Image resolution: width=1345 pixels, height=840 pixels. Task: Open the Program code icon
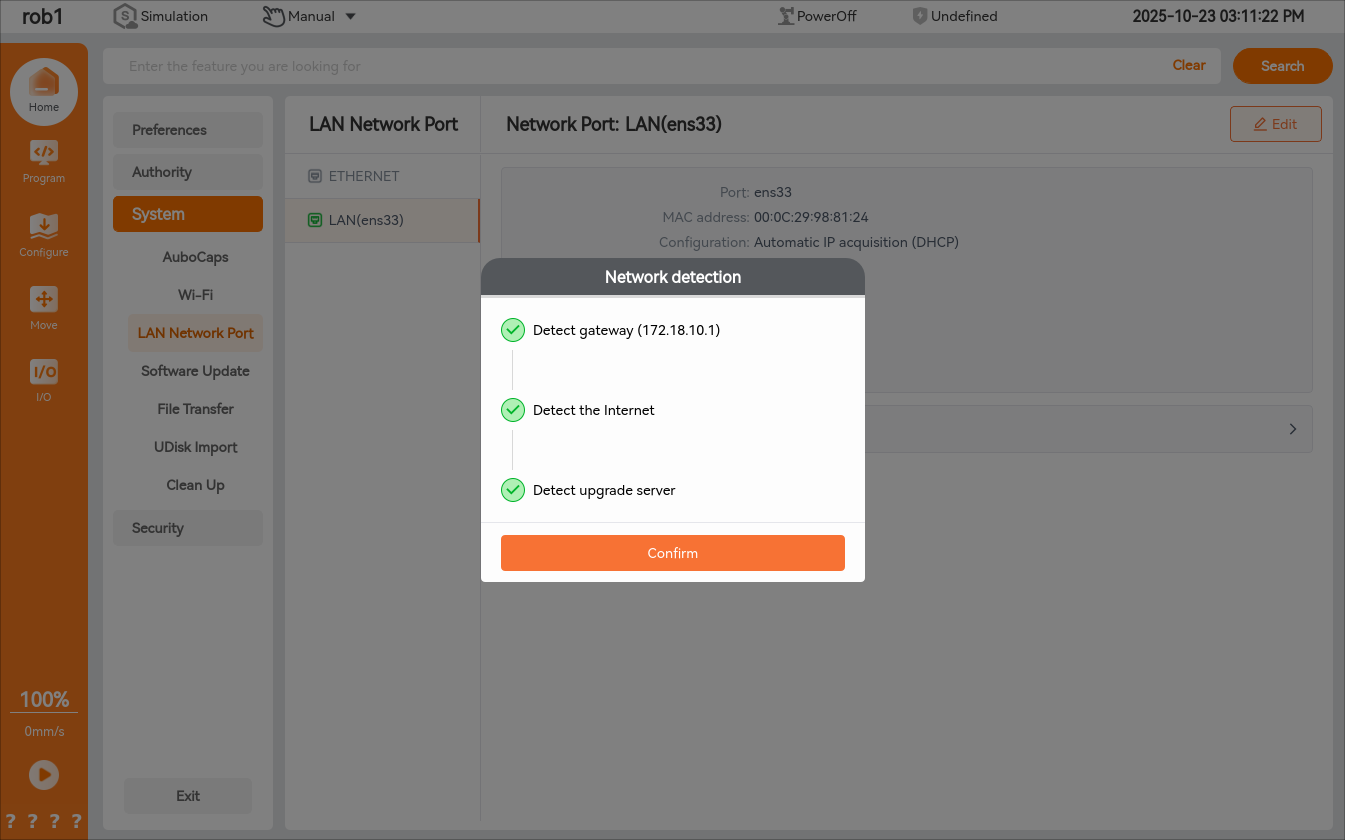pyautogui.click(x=44, y=154)
